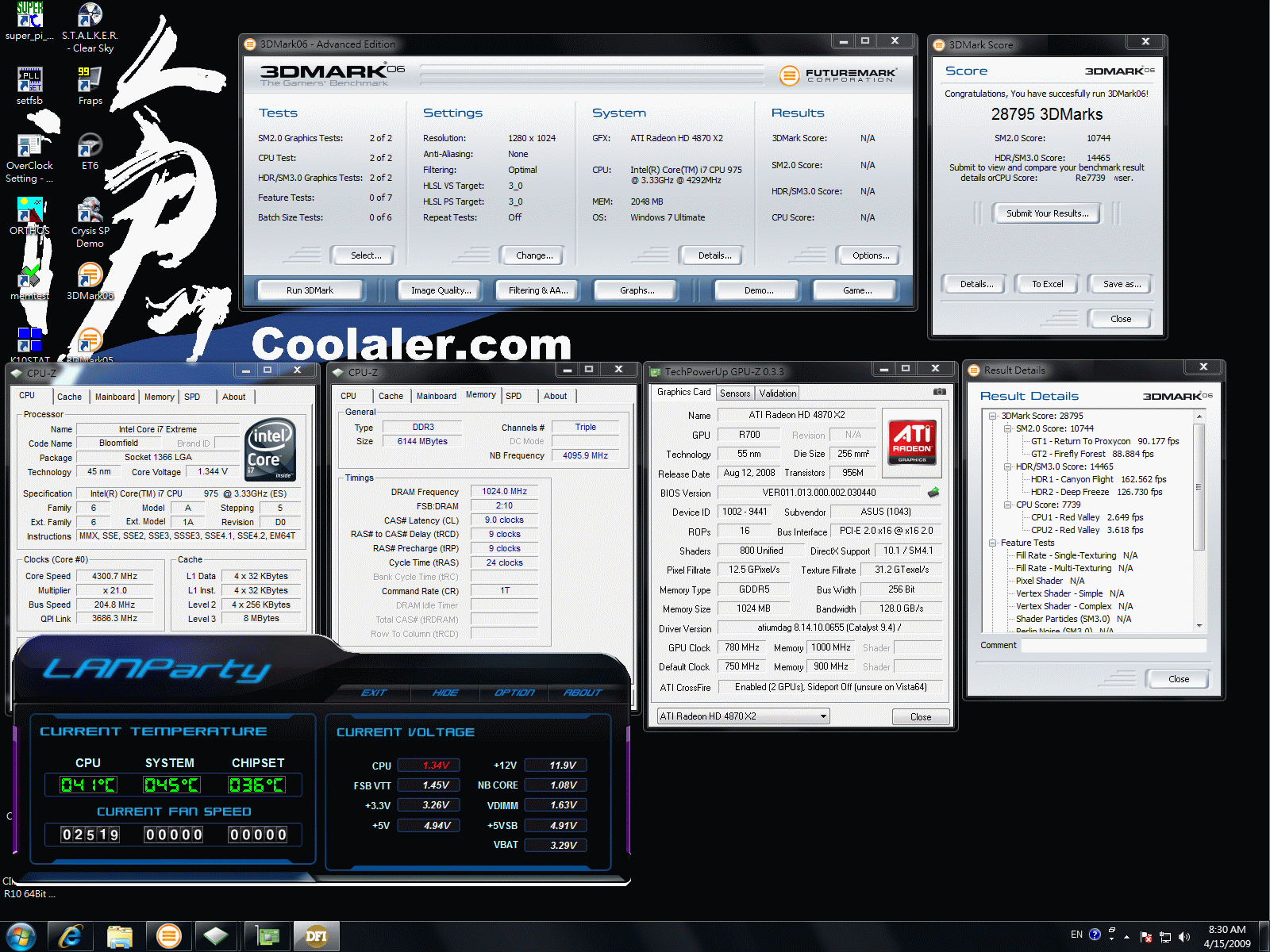
Task: Click HIDE in LANParty panel
Action: pos(446,693)
